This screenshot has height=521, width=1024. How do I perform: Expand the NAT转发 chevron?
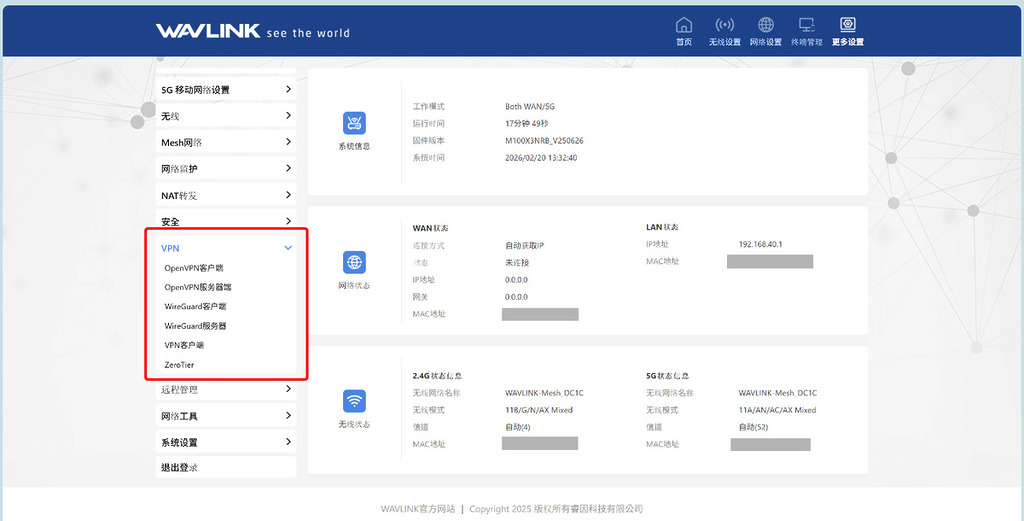(288, 195)
